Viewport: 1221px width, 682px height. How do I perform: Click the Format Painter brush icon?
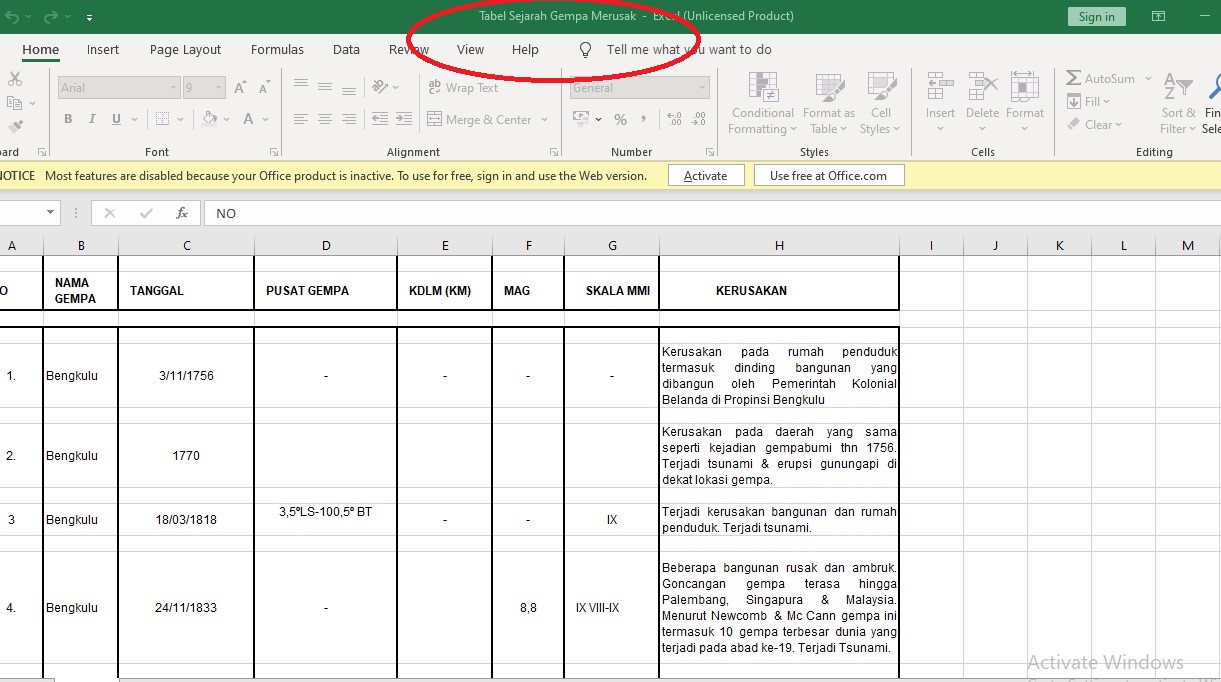pyautogui.click(x=14, y=127)
